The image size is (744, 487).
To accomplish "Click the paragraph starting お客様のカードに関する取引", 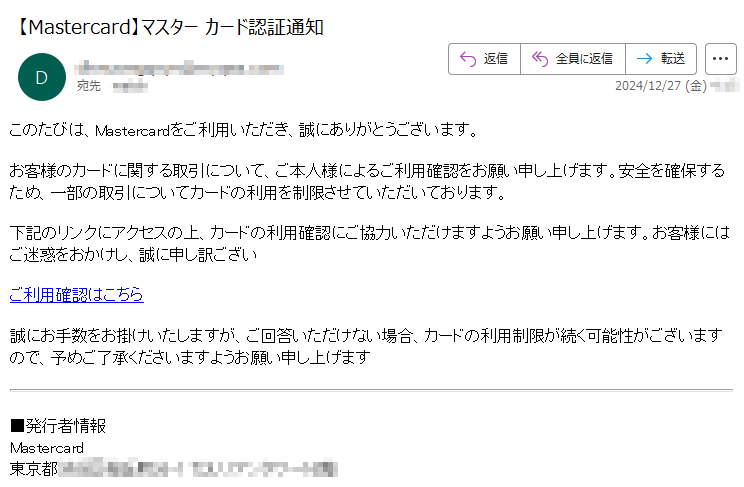I will [367, 181].
